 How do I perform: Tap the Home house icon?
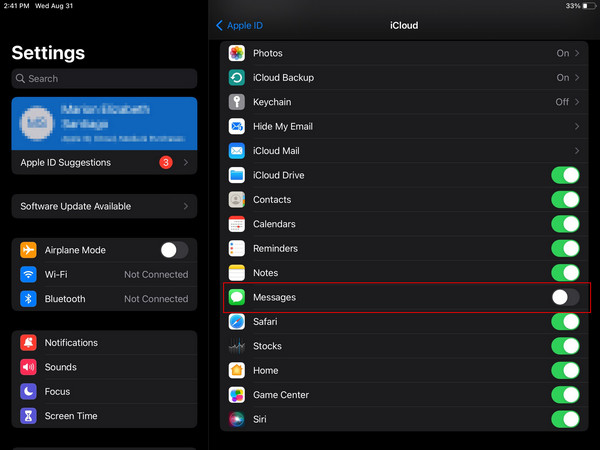coord(236,370)
